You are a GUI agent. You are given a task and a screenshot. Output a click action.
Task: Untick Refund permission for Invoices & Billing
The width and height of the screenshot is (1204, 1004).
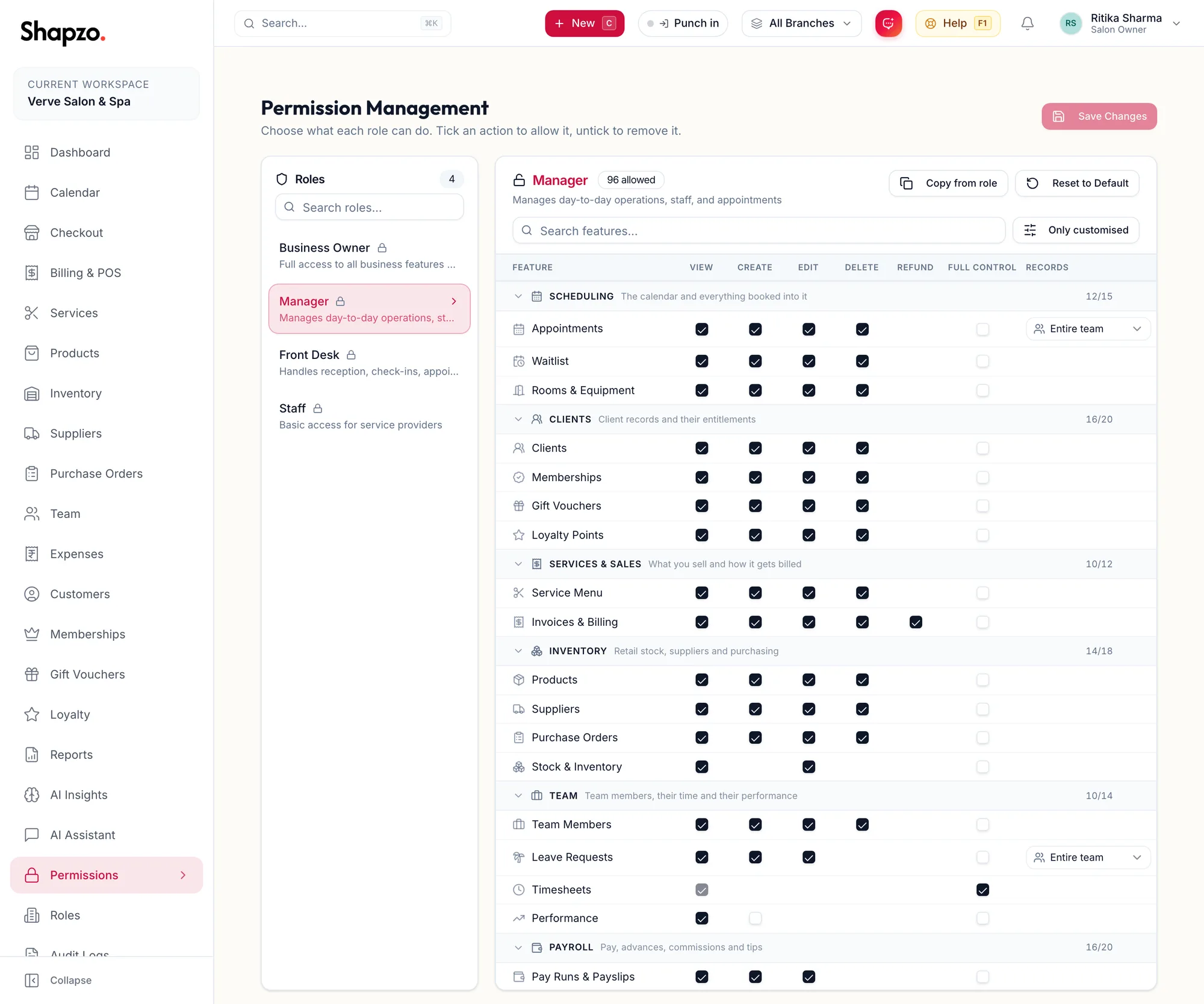pyautogui.click(x=916, y=622)
